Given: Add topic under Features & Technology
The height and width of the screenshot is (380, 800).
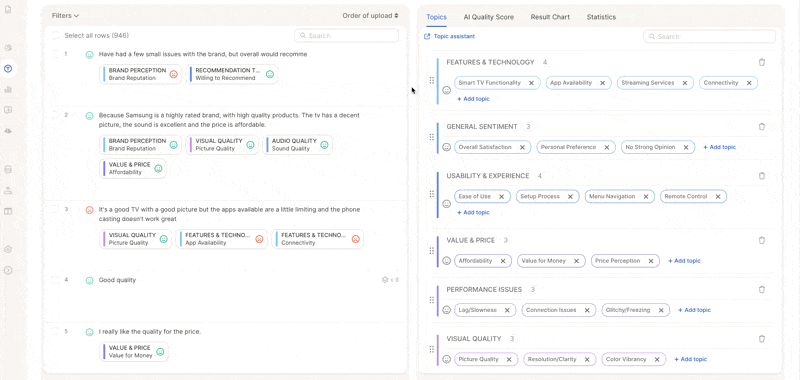Looking at the screenshot, I should pos(473,99).
